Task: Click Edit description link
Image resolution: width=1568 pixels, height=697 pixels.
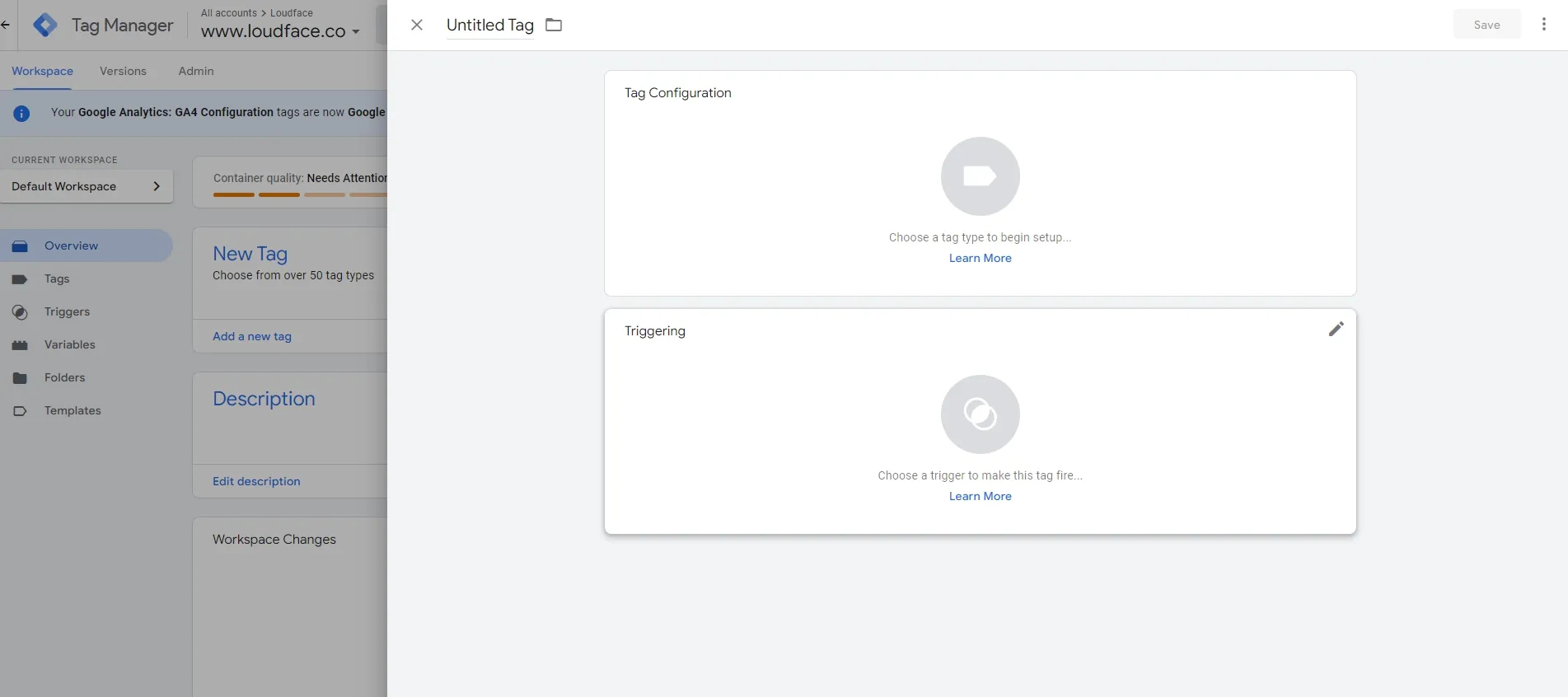Action: point(256,481)
